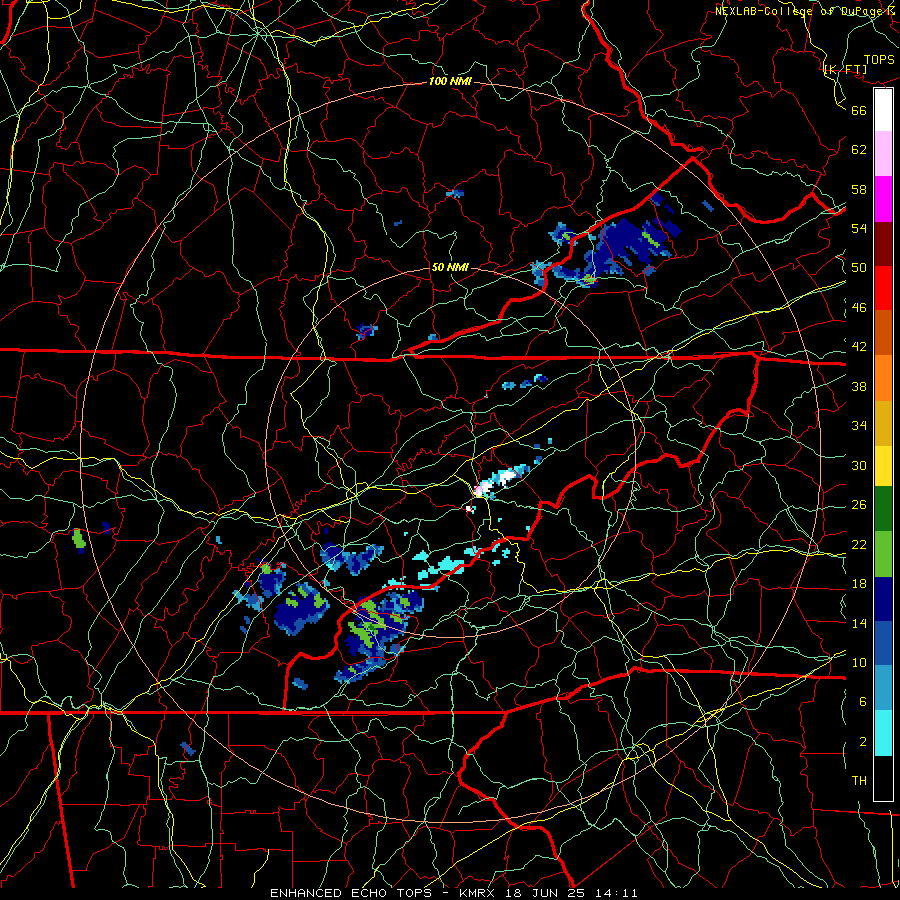Viewport: 900px width, 900px height.
Task: Click the dark red legend swatch
Action: point(883,244)
